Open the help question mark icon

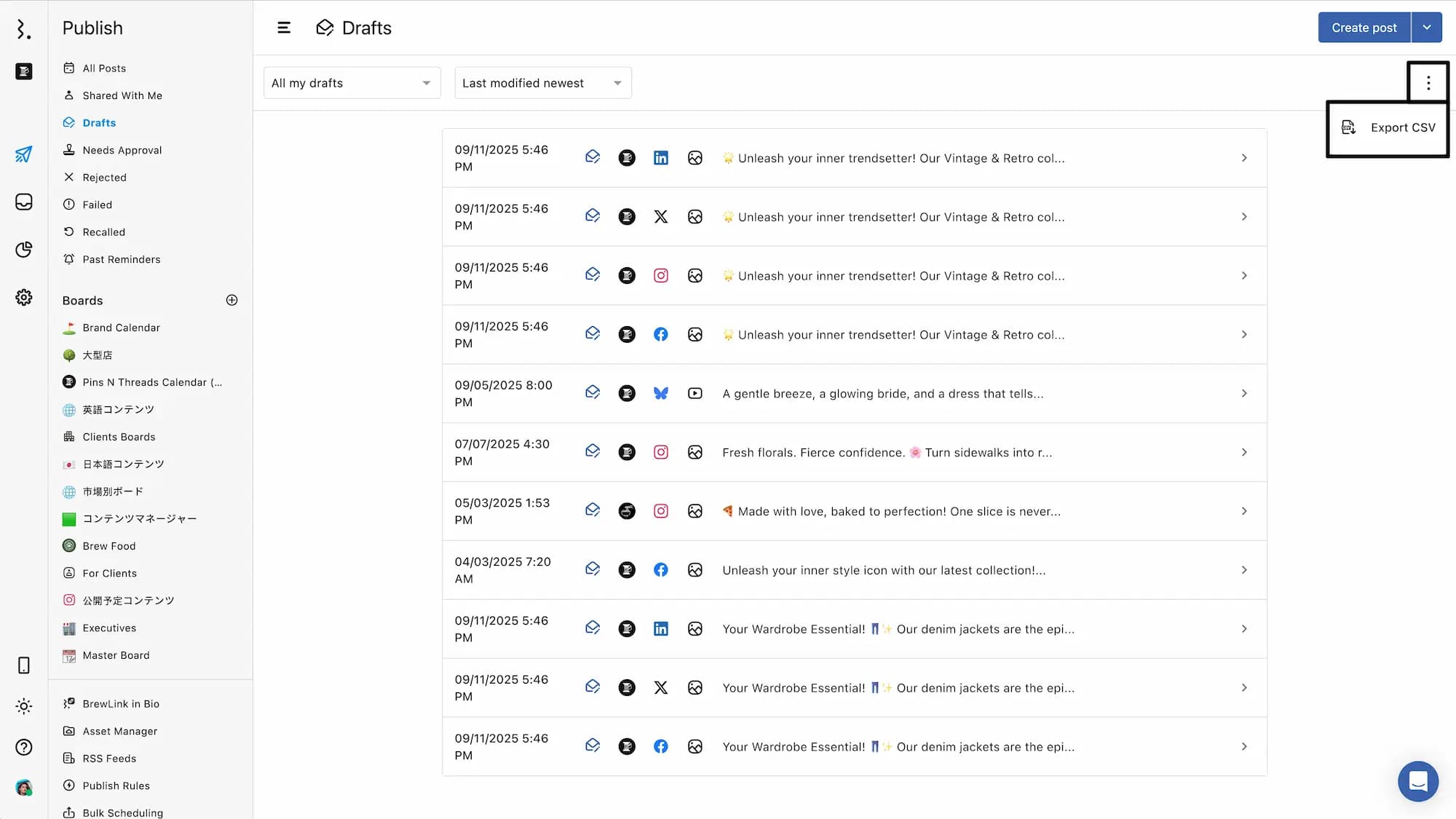click(23, 747)
